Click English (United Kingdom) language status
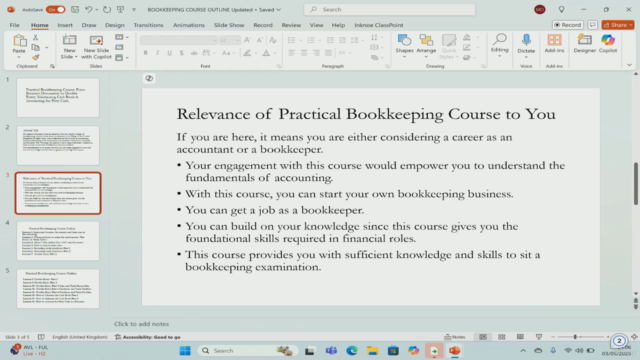 coord(80,337)
